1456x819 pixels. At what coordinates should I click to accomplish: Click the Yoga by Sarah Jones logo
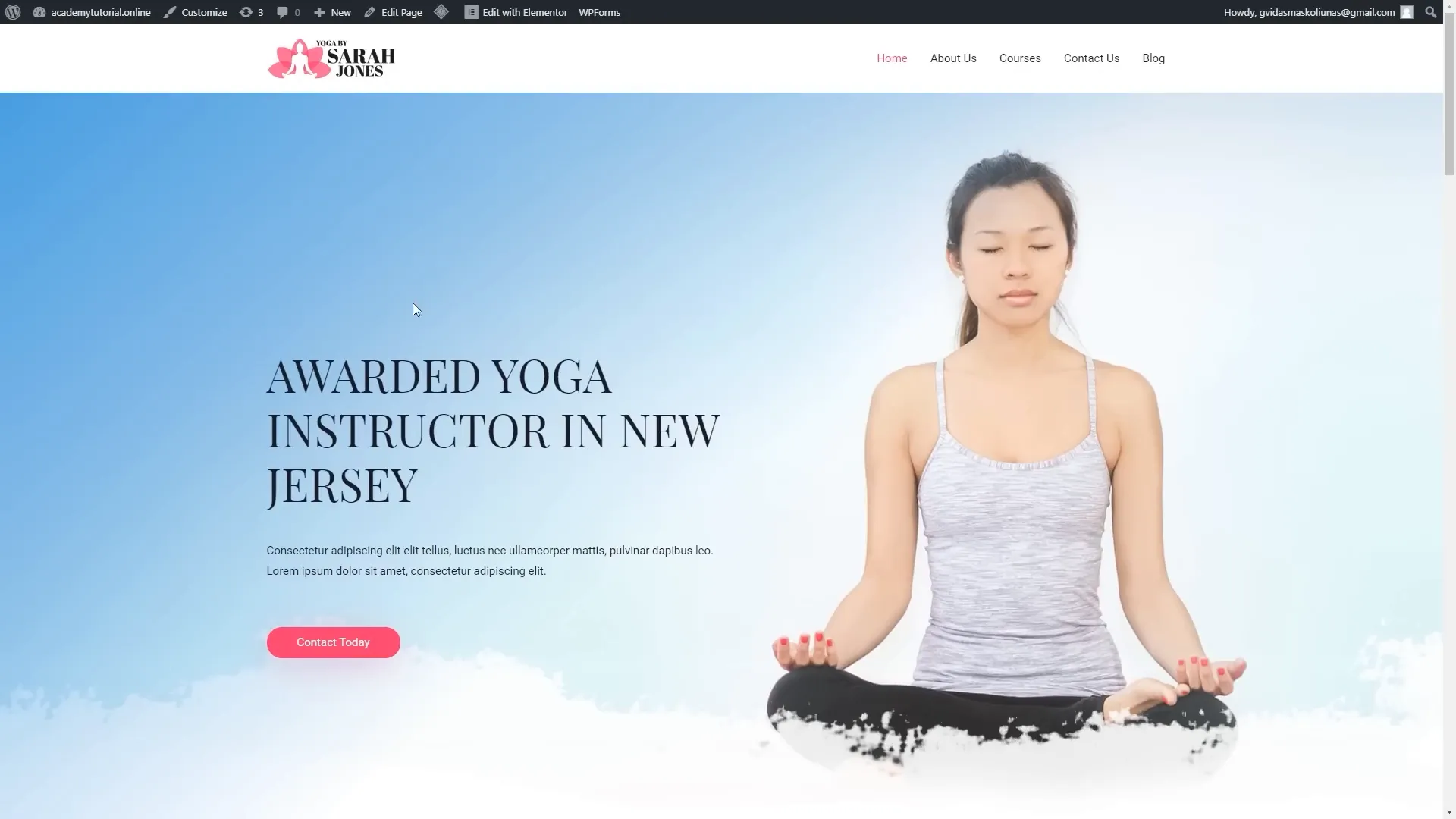(331, 57)
